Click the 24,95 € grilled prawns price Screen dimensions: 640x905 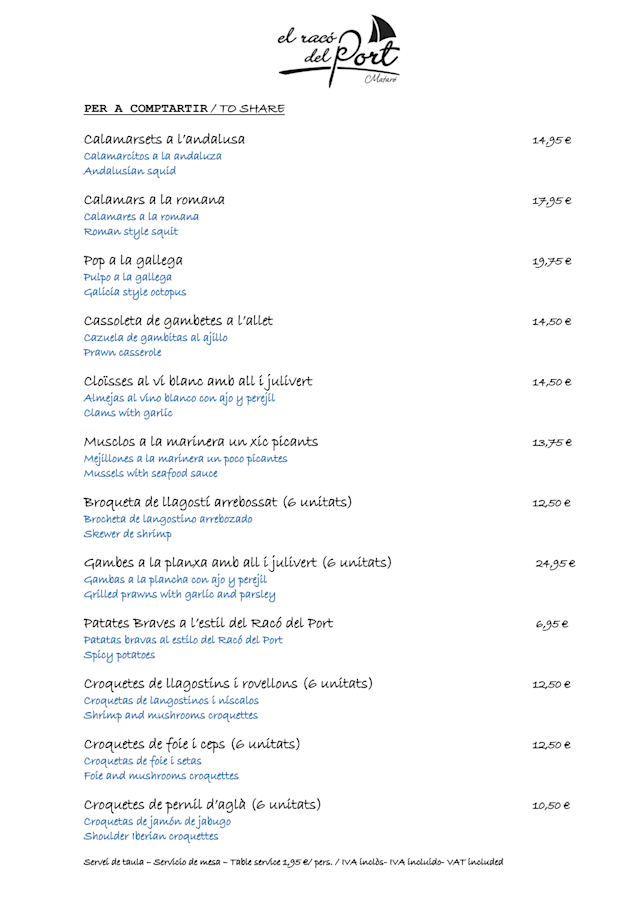pos(554,564)
